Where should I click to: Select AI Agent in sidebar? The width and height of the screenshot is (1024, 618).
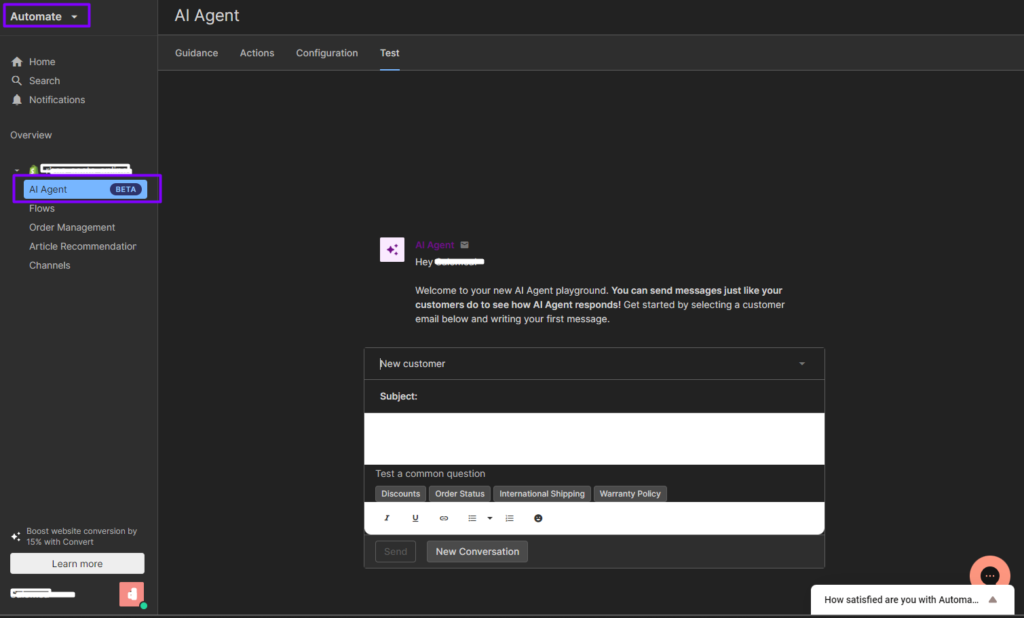pos(86,189)
